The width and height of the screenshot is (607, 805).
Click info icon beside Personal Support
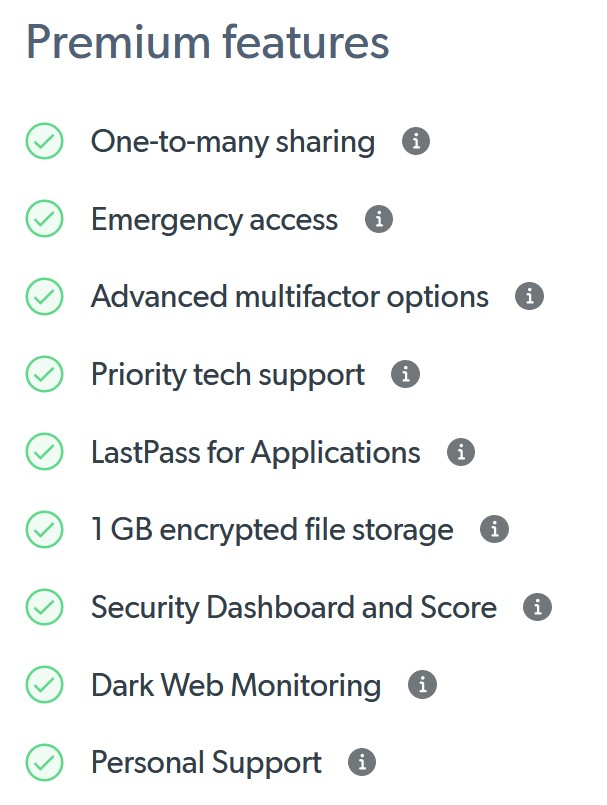362,763
